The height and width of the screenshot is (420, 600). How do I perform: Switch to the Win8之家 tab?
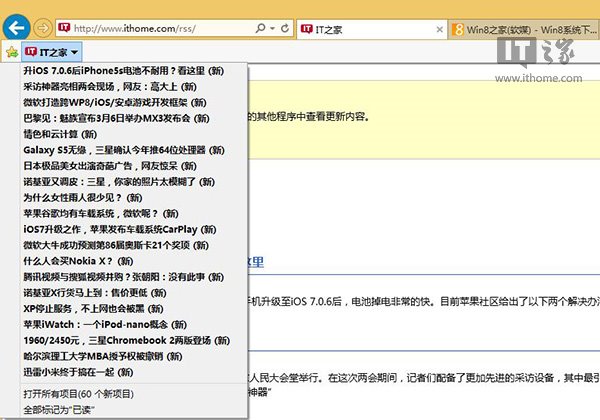click(x=524, y=29)
